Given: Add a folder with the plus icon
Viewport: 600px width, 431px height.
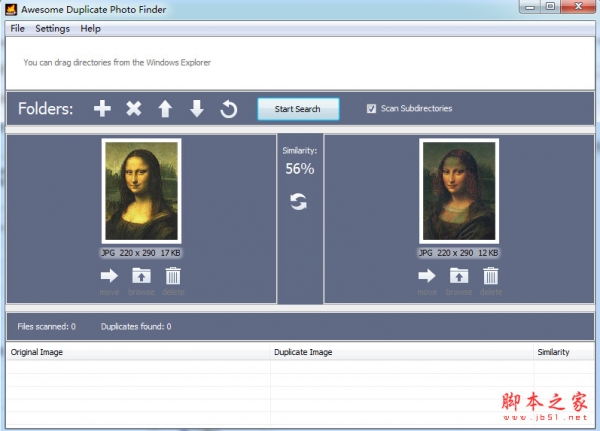Looking at the screenshot, I should coord(102,109).
